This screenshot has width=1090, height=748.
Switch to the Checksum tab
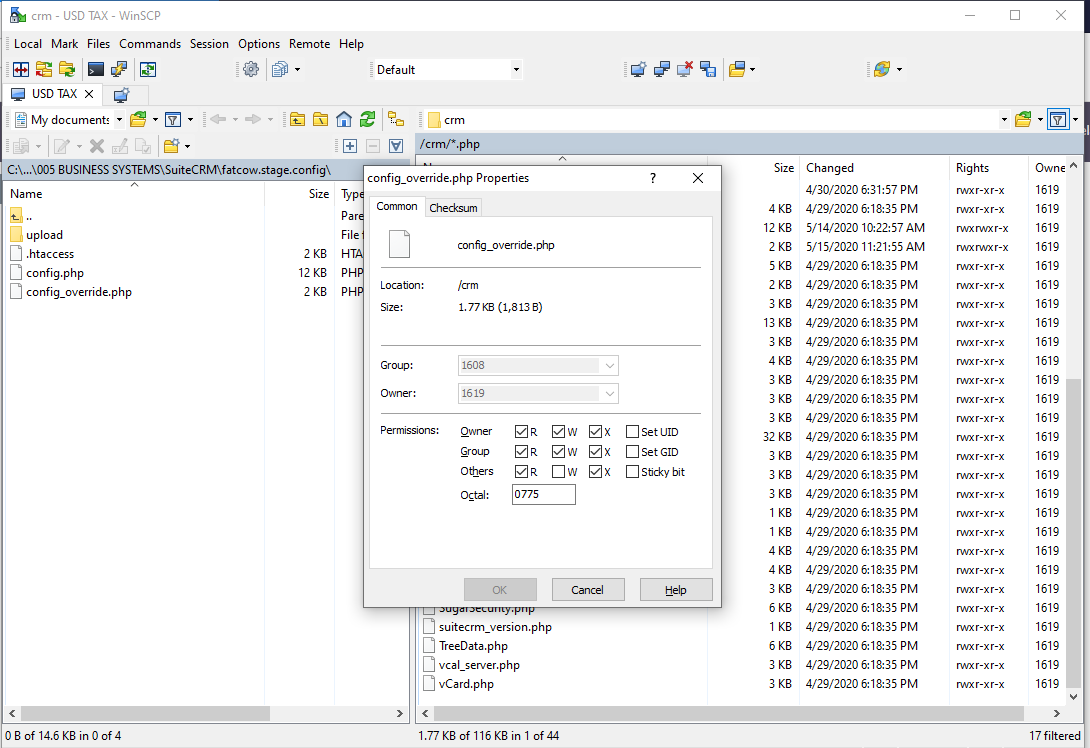(x=453, y=208)
